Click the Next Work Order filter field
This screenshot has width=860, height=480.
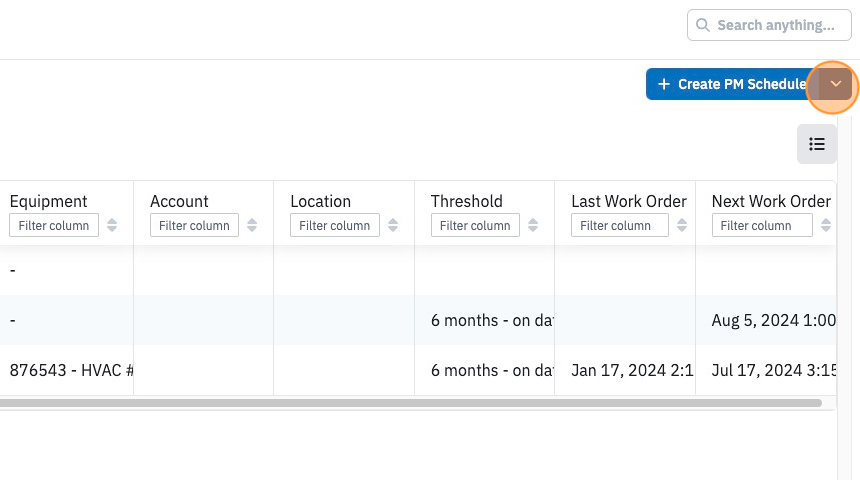(762, 225)
